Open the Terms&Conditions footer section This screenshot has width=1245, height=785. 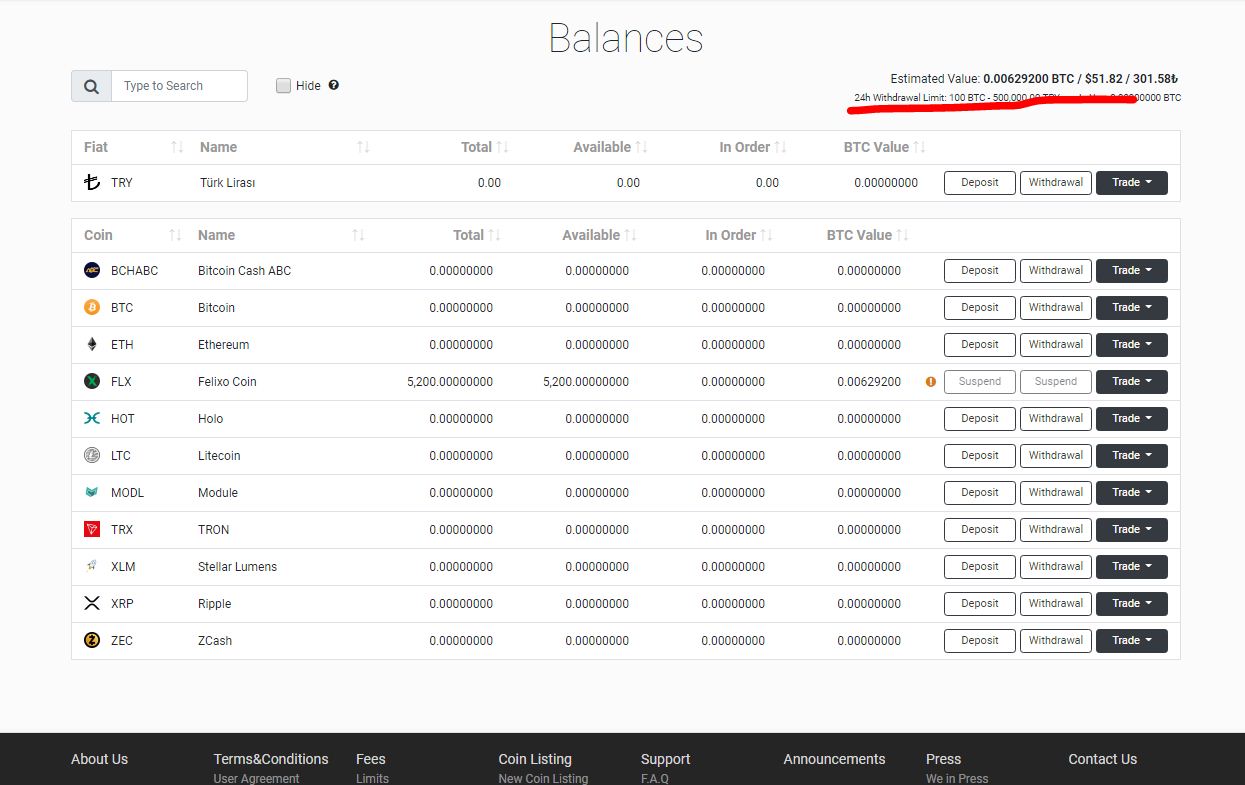point(271,759)
